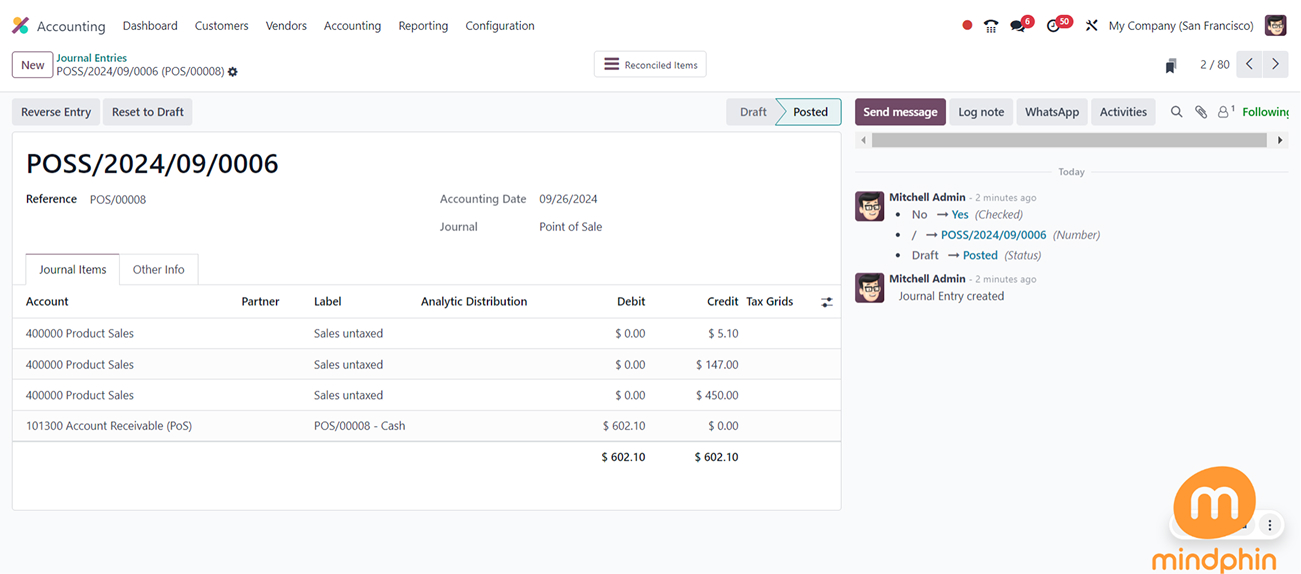Search chatter messages with magnifier icon
Screen dimensions: 1301x574
1177,112
